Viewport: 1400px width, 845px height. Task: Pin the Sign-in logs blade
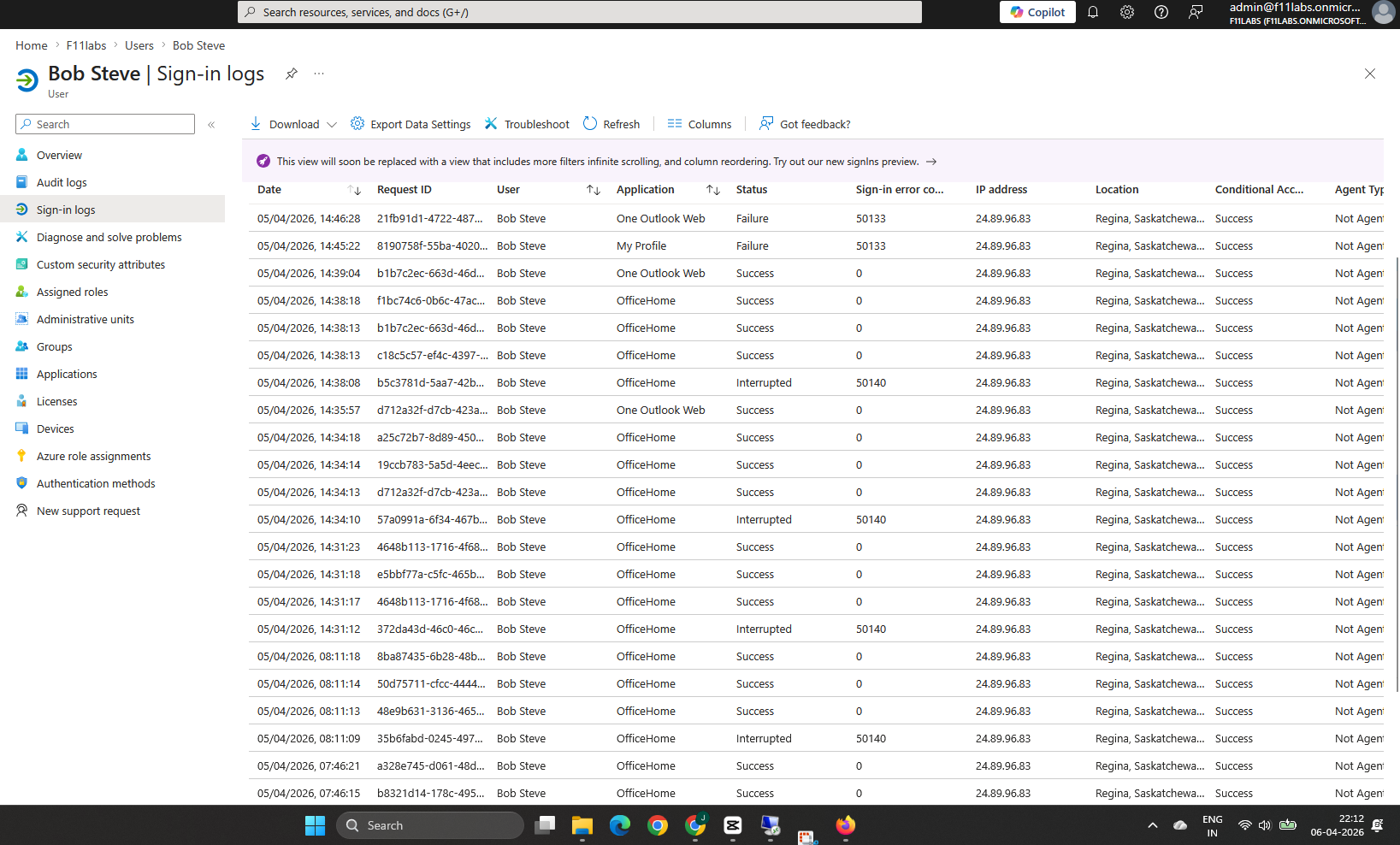(x=291, y=74)
